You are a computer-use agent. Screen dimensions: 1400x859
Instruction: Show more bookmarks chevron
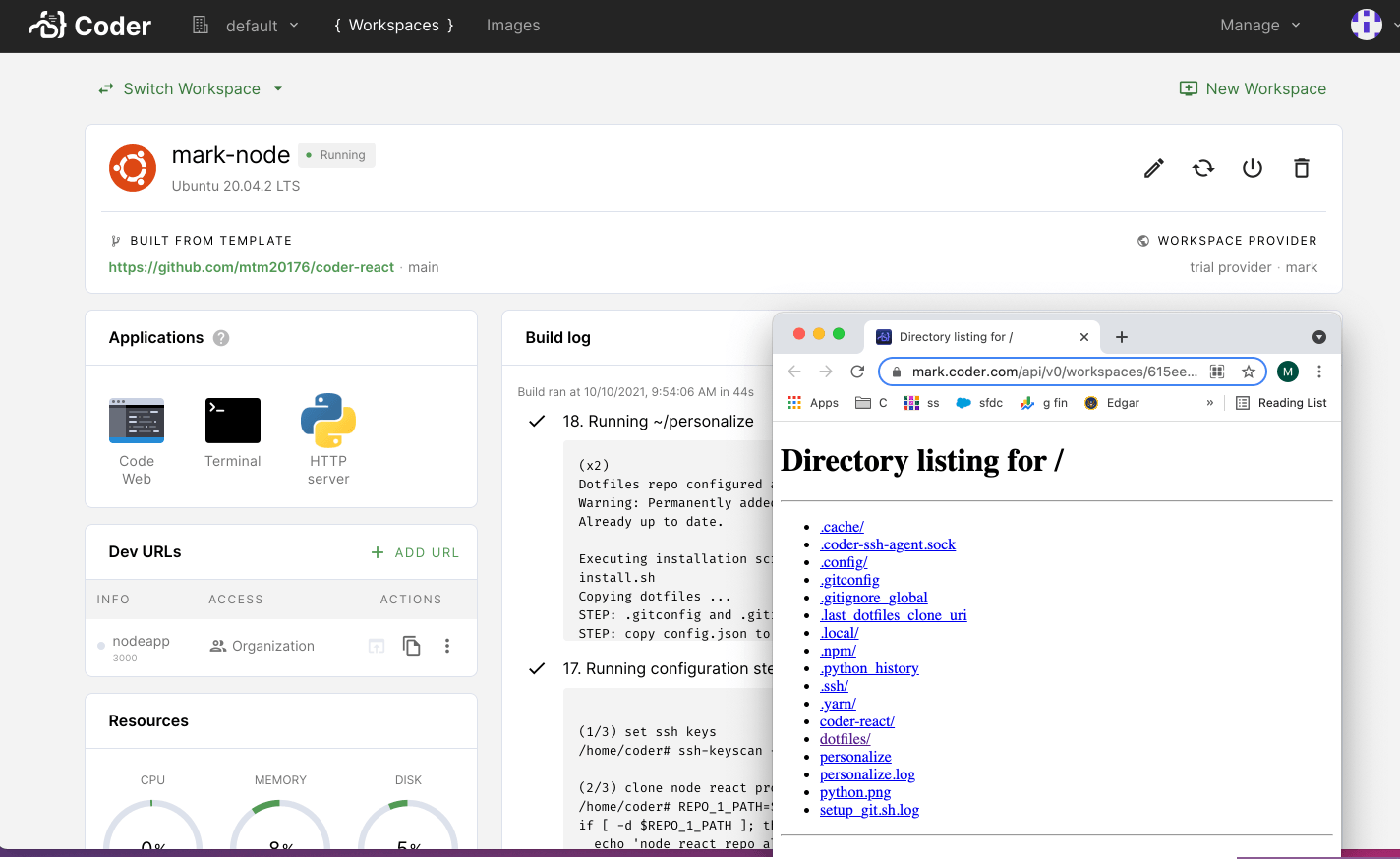tap(1209, 403)
